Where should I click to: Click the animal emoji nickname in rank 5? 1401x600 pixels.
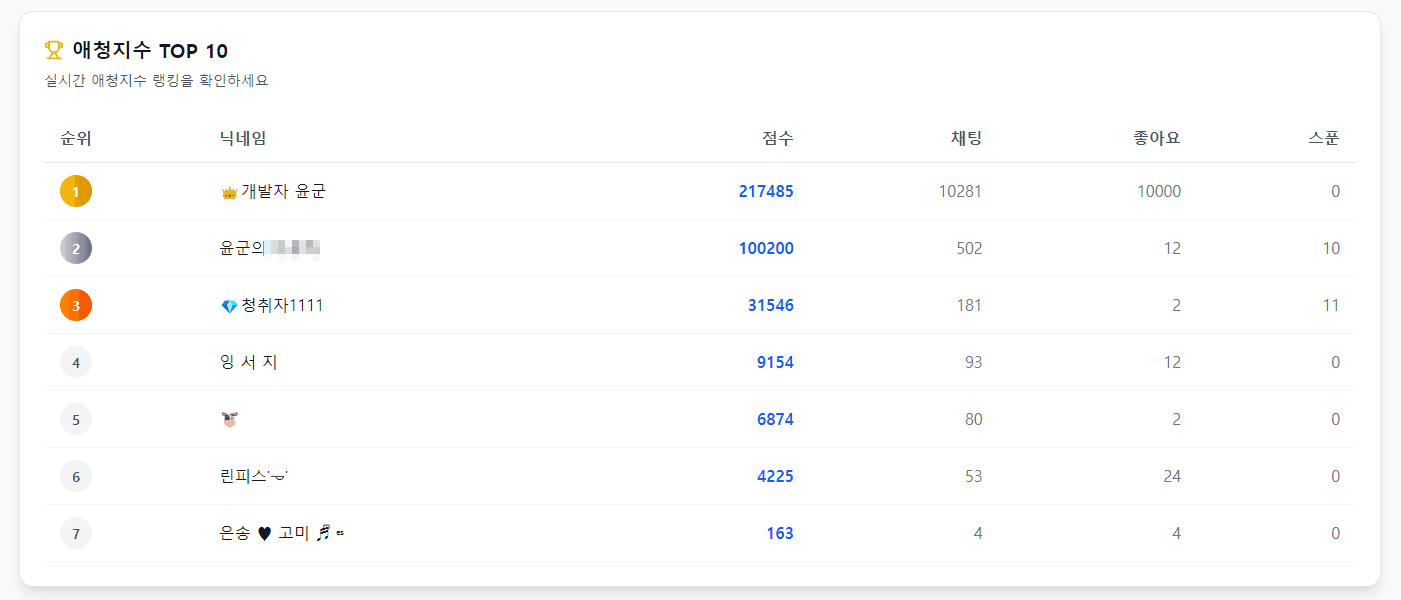[229, 420]
